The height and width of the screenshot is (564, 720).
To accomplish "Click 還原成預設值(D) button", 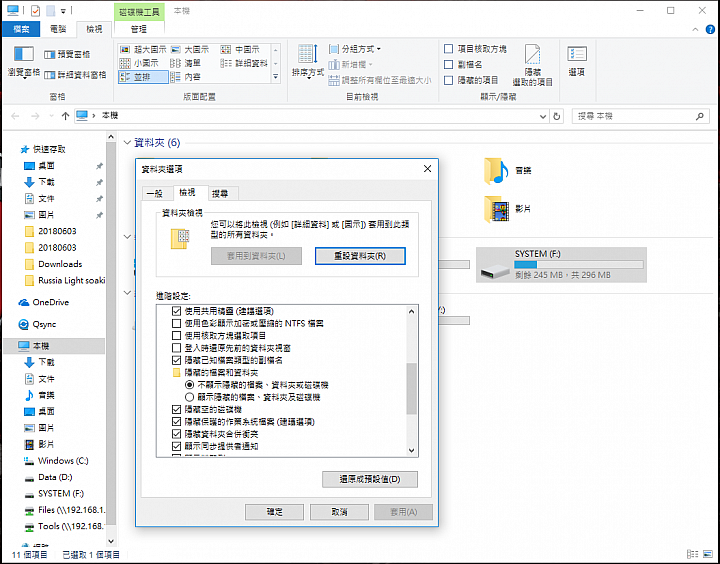I will (x=370, y=479).
